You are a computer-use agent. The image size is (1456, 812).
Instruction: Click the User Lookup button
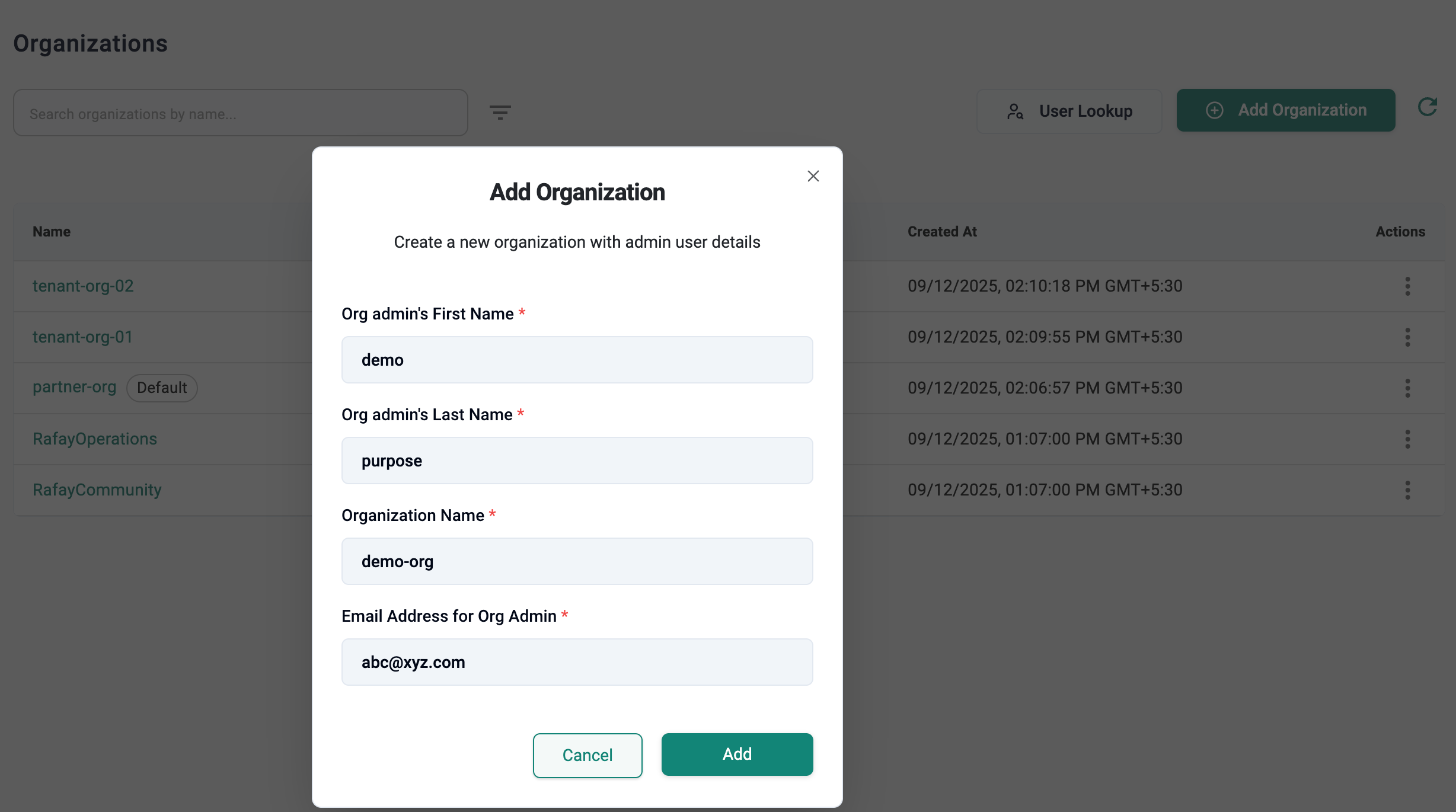[x=1069, y=111]
